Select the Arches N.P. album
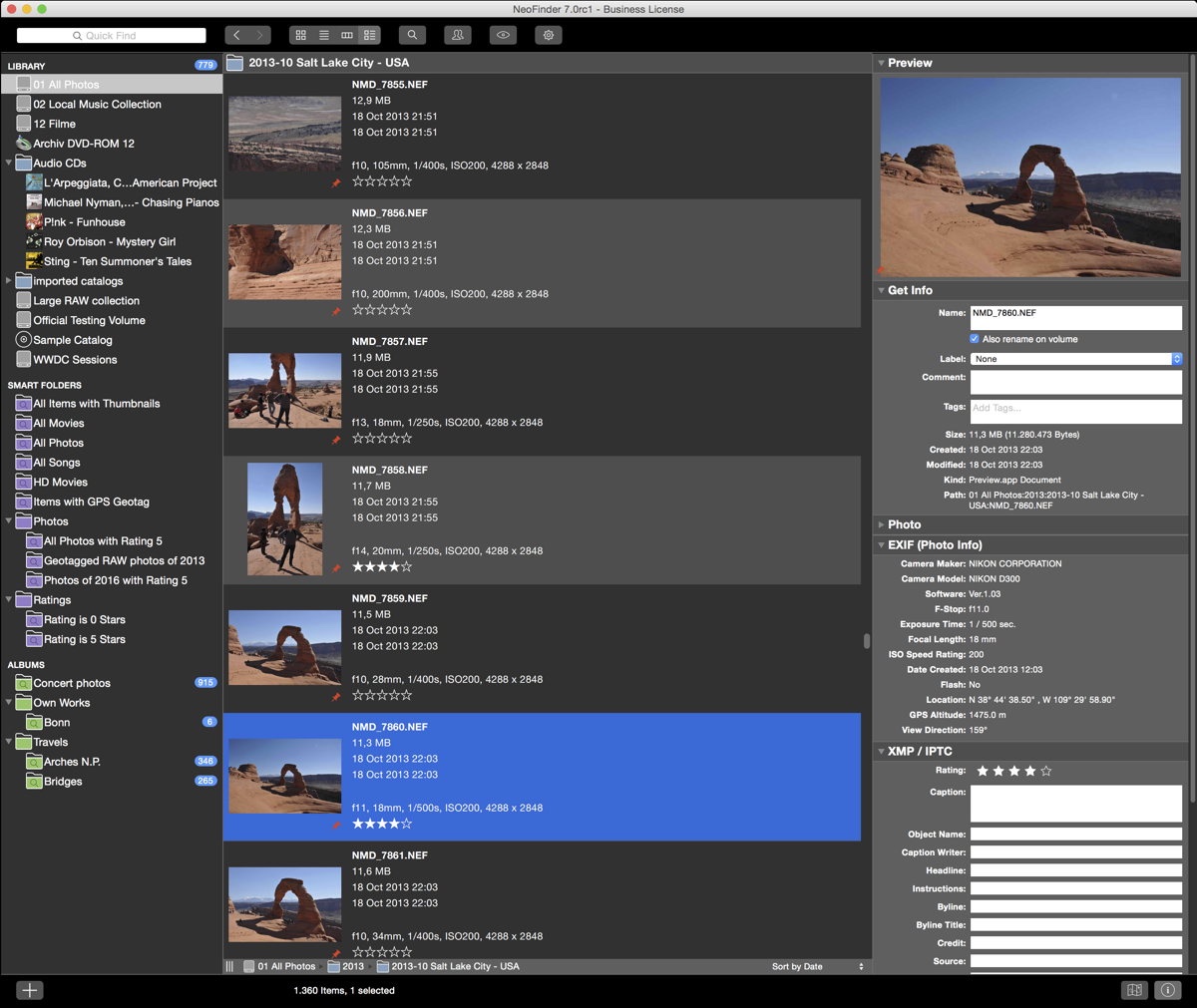The image size is (1197, 1008). (72, 762)
